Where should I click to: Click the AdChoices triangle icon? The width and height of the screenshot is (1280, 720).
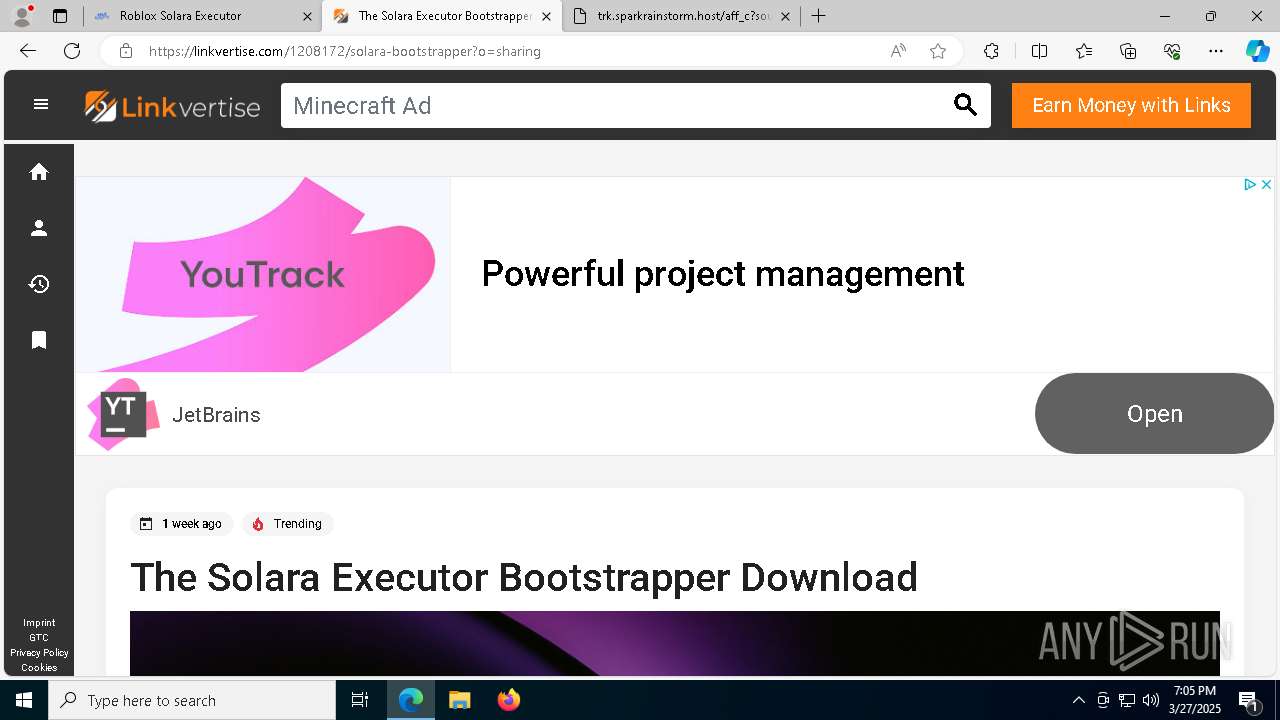click(1249, 184)
